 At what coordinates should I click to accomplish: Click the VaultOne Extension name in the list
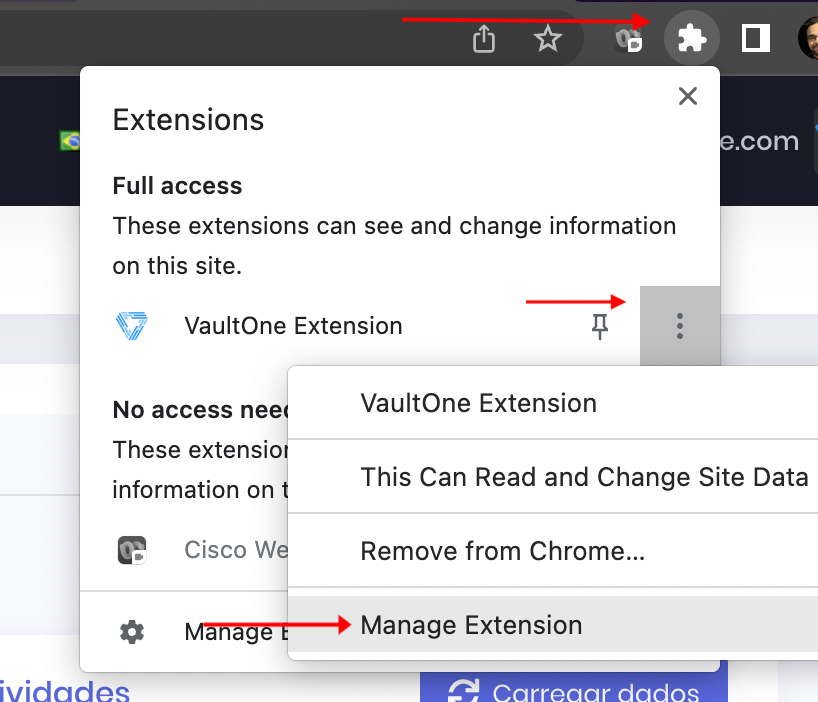pyautogui.click(x=293, y=326)
